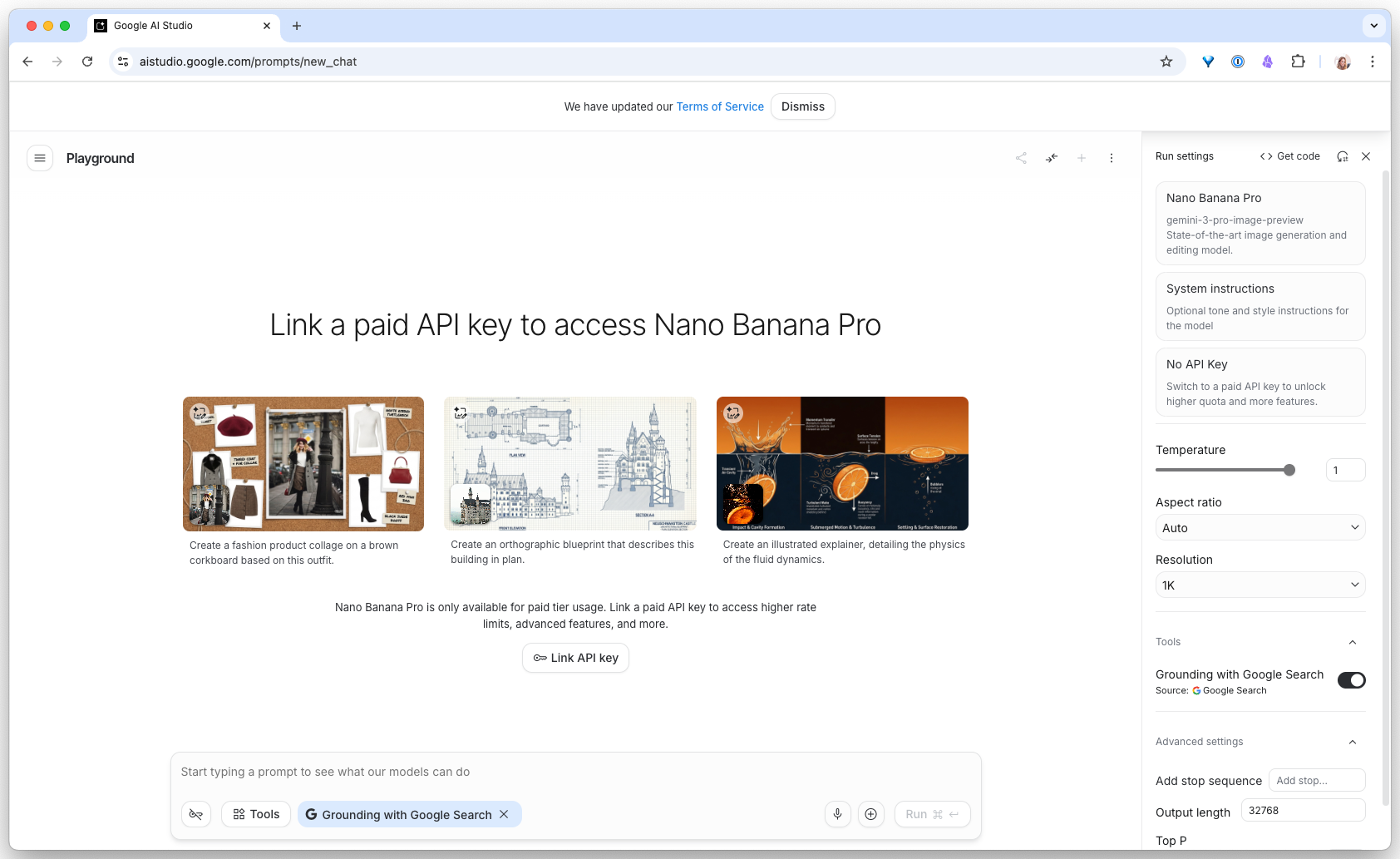Open the Nano Banana Pro model card
This screenshot has width=1400, height=859.
tap(1260, 224)
